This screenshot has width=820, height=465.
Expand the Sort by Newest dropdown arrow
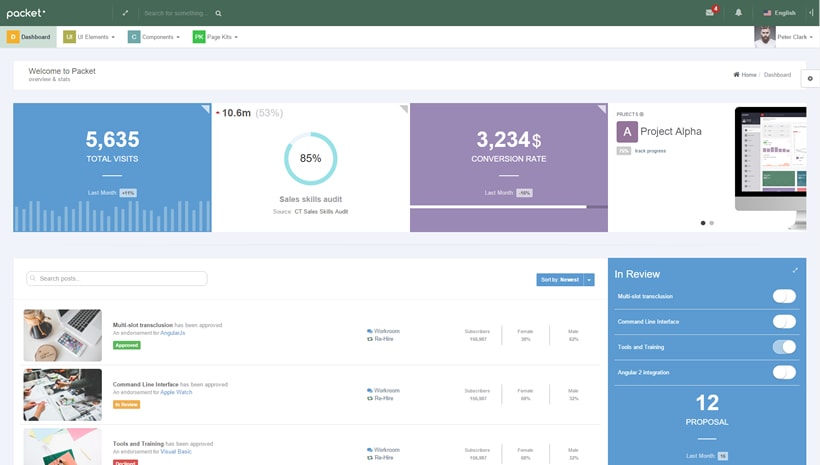click(589, 280)
